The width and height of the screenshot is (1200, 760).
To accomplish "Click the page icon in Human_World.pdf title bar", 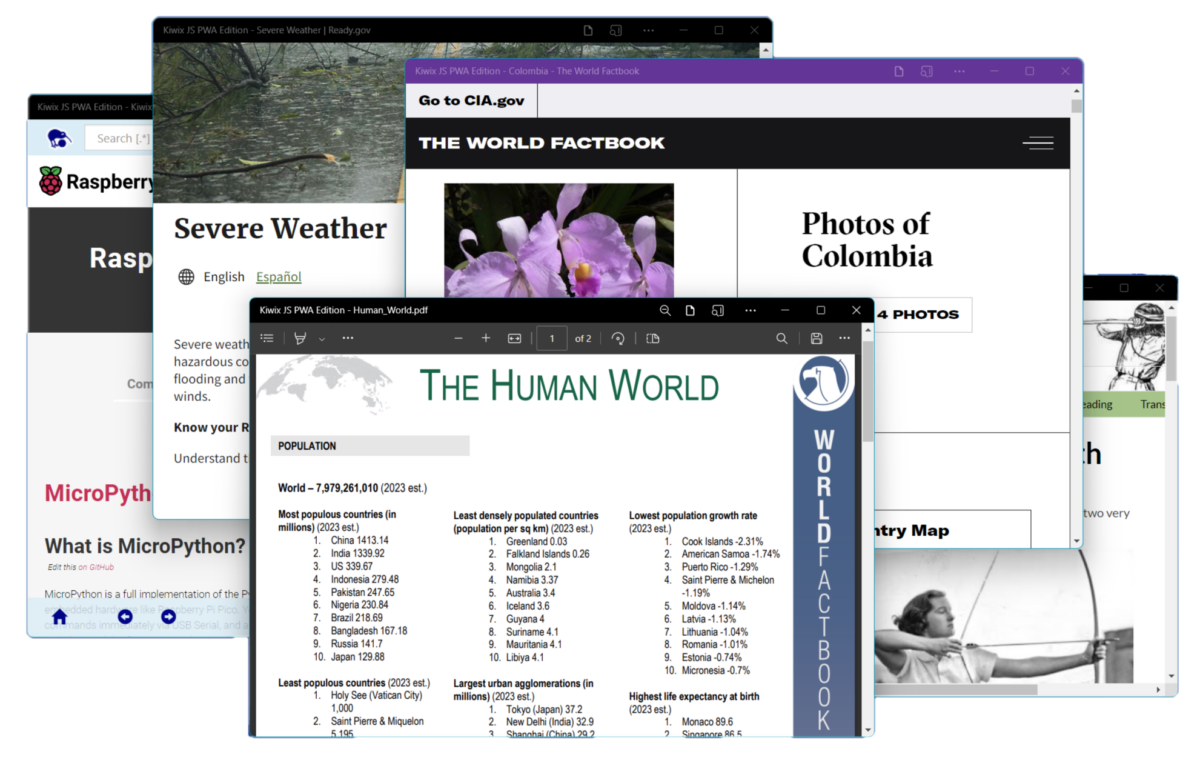I will 690,310.
